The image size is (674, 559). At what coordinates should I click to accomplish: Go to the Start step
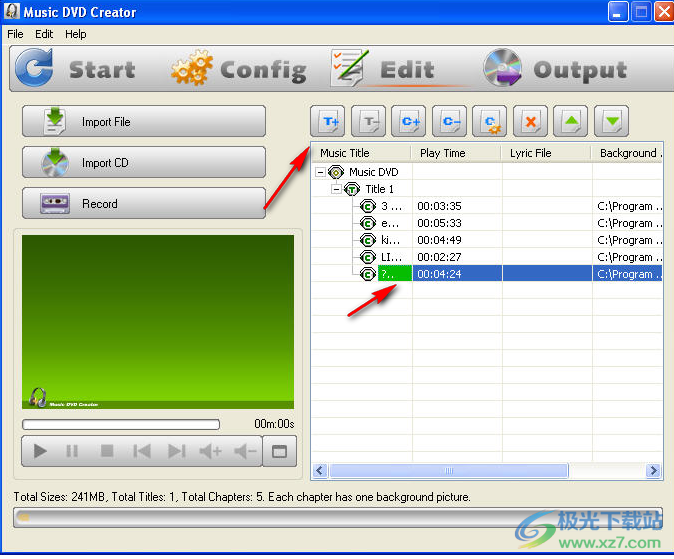tap(75, 69)
